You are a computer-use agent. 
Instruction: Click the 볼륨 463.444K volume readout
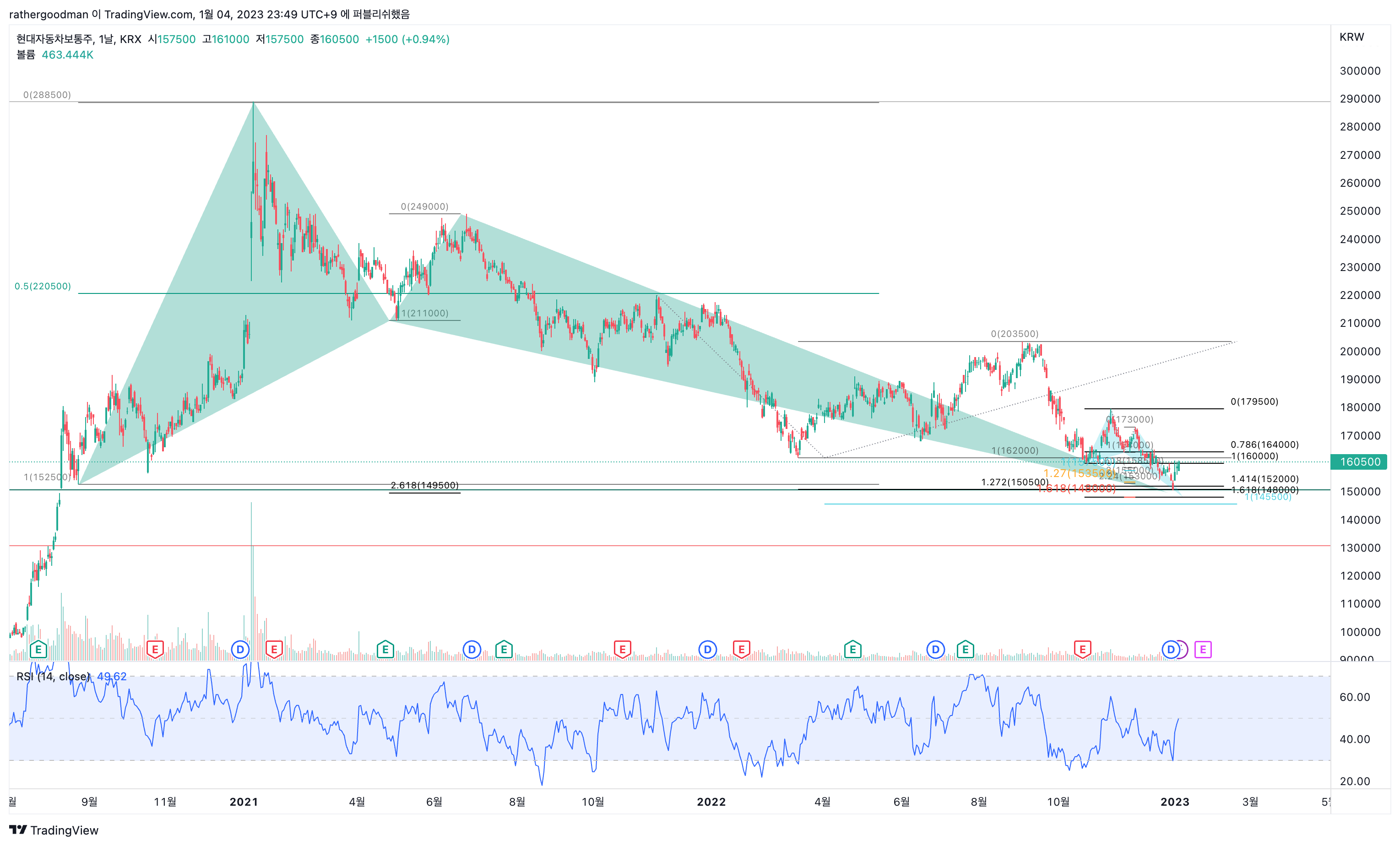pyautogui.click(x=55, y=54)
